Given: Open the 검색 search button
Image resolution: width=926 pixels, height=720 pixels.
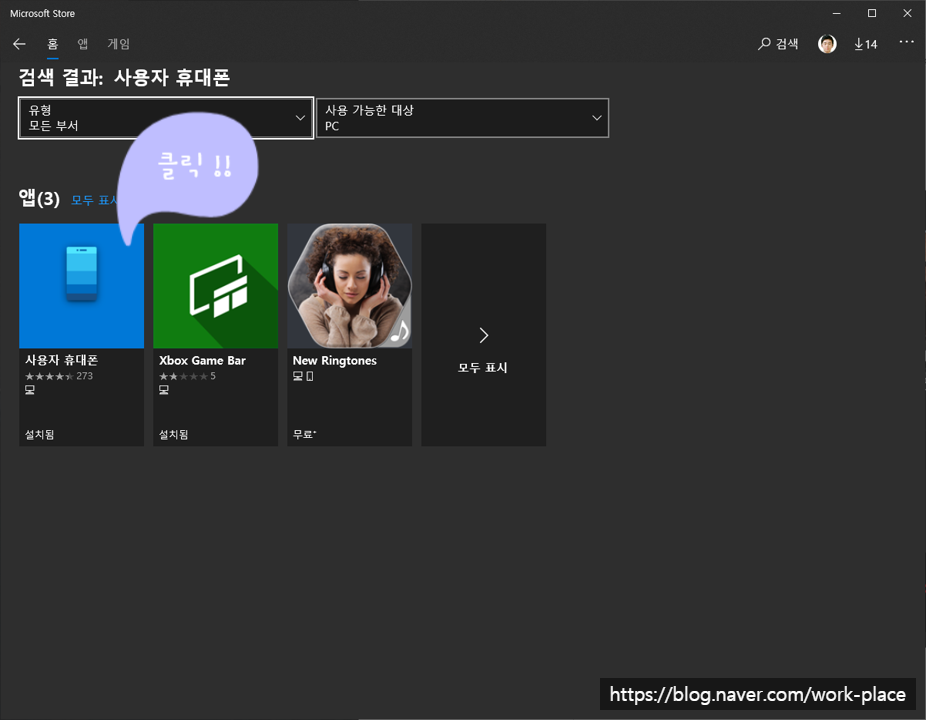Looking at the screenshot, I should pos(778,44).
